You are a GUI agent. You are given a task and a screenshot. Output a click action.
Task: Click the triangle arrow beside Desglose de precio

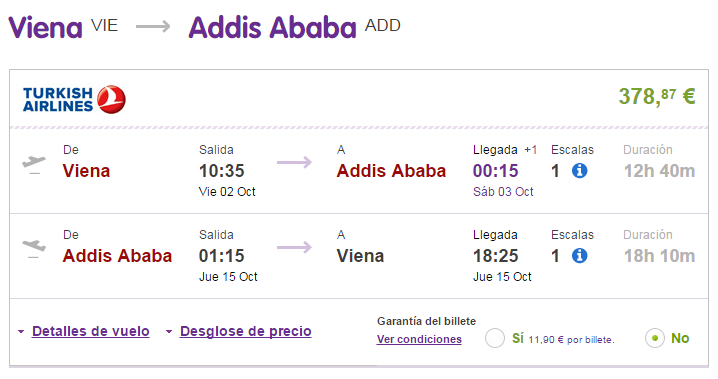[x=169, y=331]
